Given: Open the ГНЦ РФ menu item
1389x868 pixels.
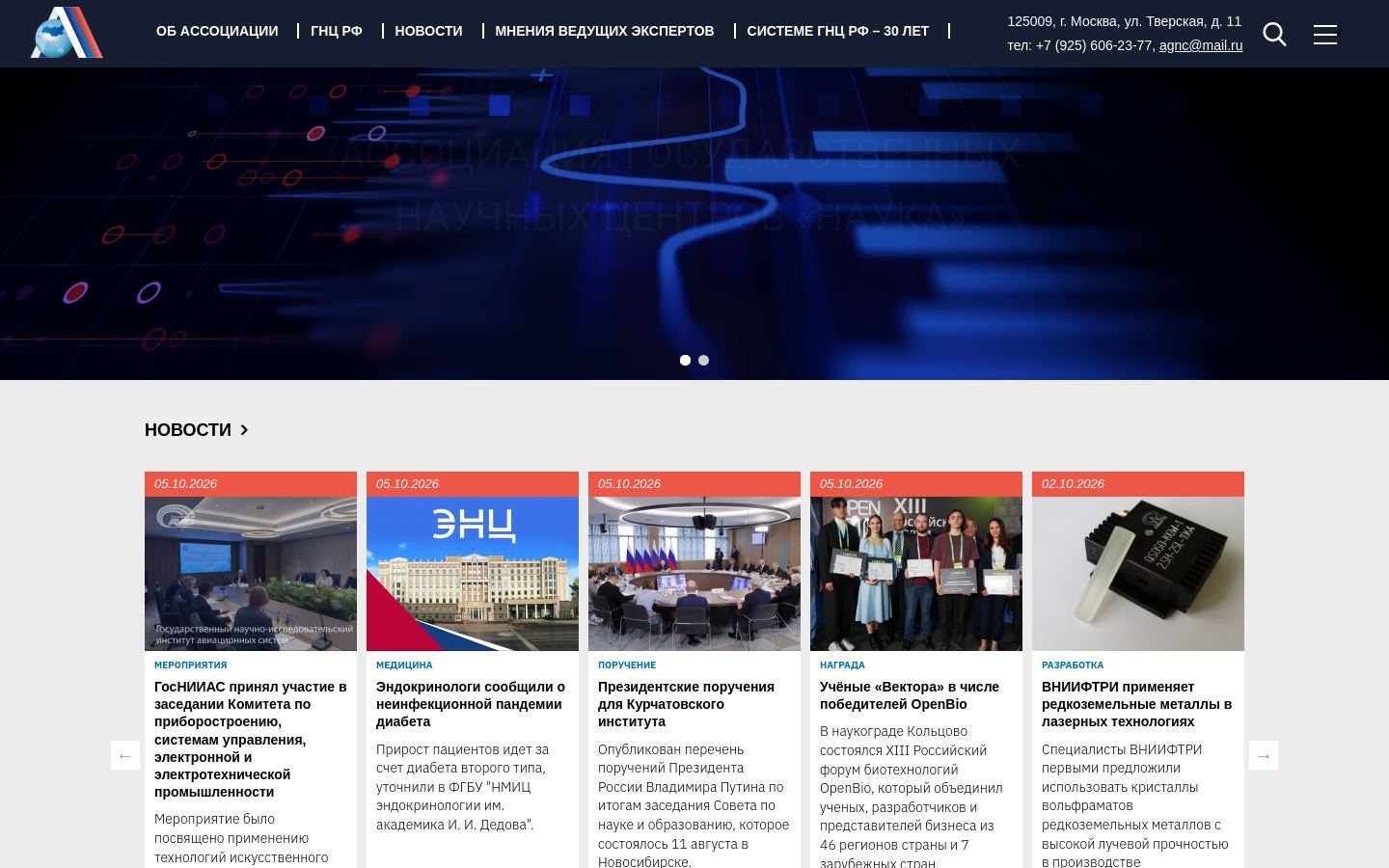Looking at the screenshot, I should click(x=337, y=31).
